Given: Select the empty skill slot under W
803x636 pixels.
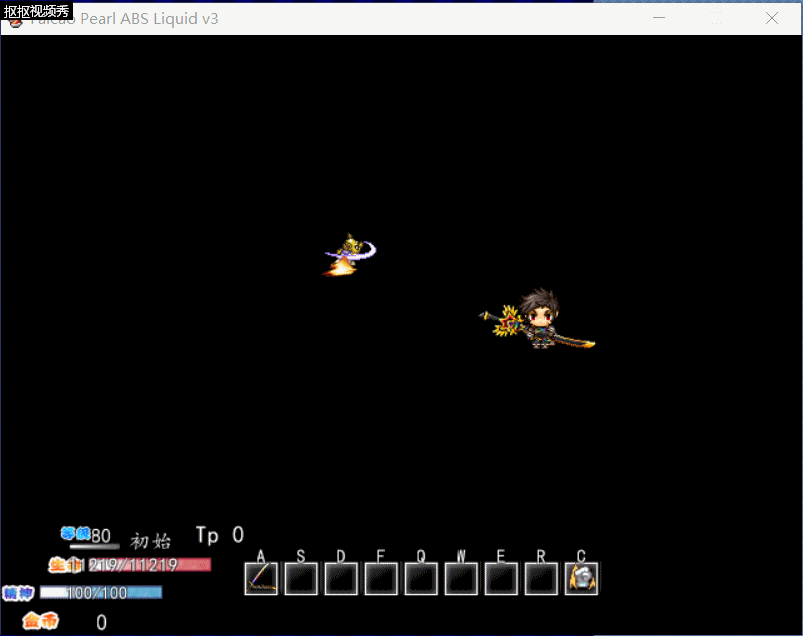Looking at the screenshot, I should (x=461, y=579).
